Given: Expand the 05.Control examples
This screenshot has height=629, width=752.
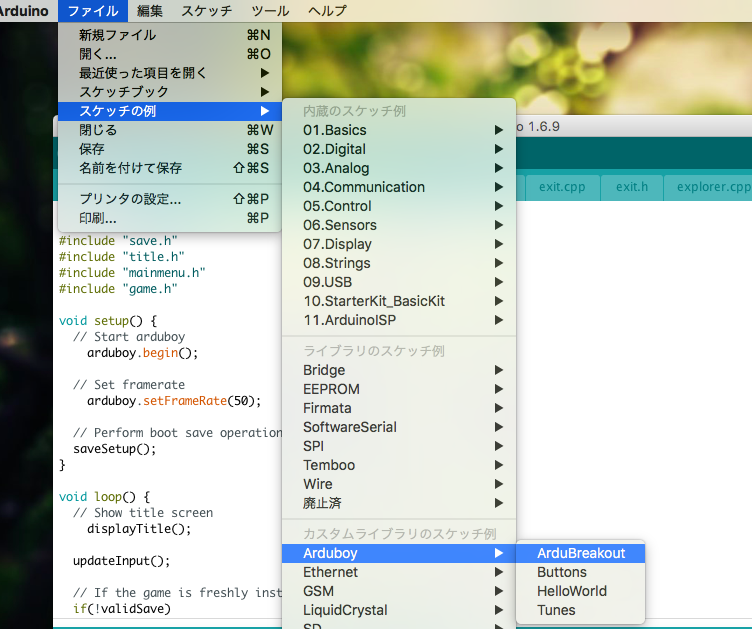Looking at the screenshot, I should click(399, 206).
